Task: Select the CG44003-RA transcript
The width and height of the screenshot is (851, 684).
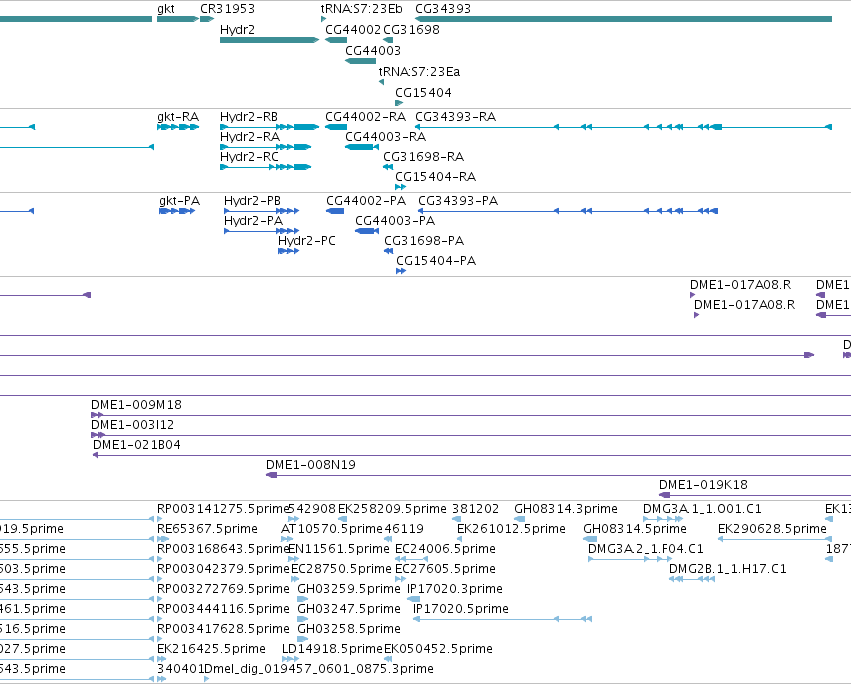Action: coord(362,147)
